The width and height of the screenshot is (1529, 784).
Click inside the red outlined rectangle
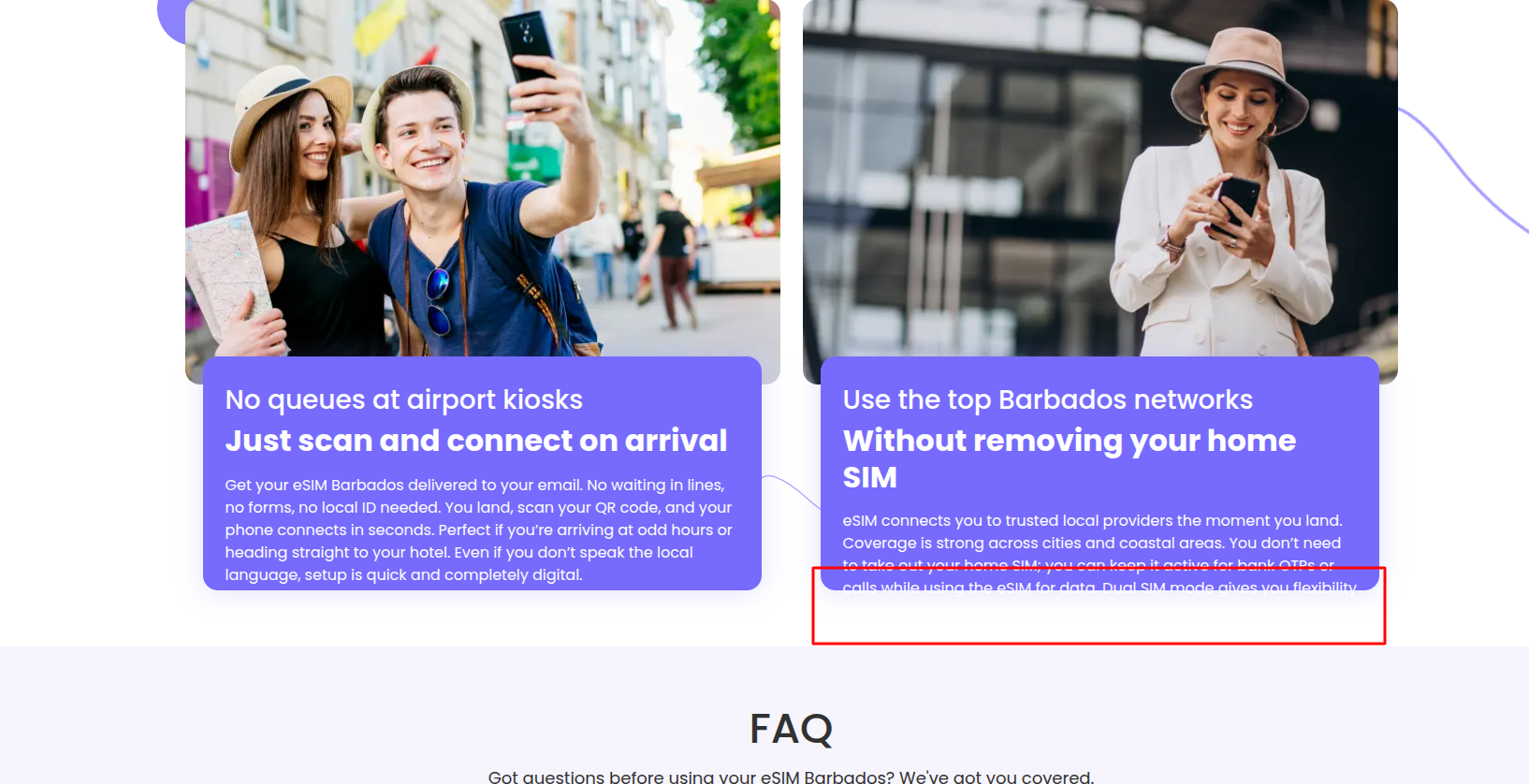tap(1099, 605)
